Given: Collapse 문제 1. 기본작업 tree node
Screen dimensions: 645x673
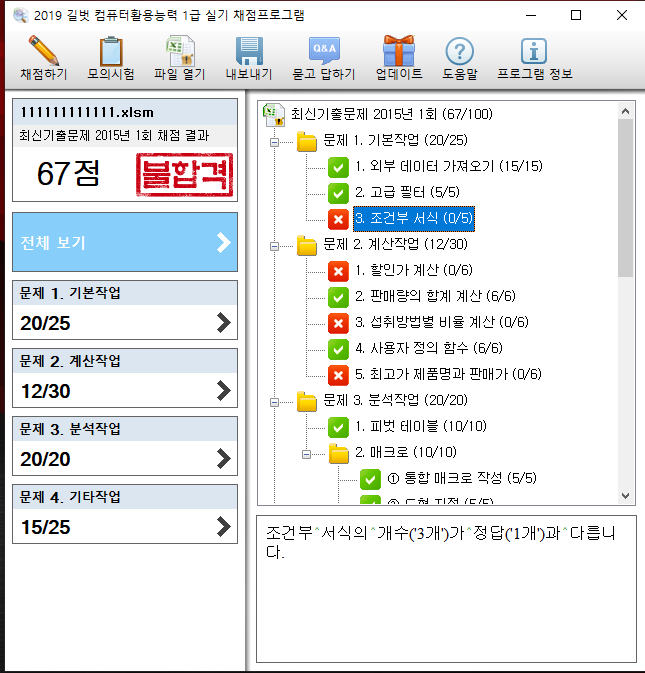Looking at the screenshot, I should 273,141.
